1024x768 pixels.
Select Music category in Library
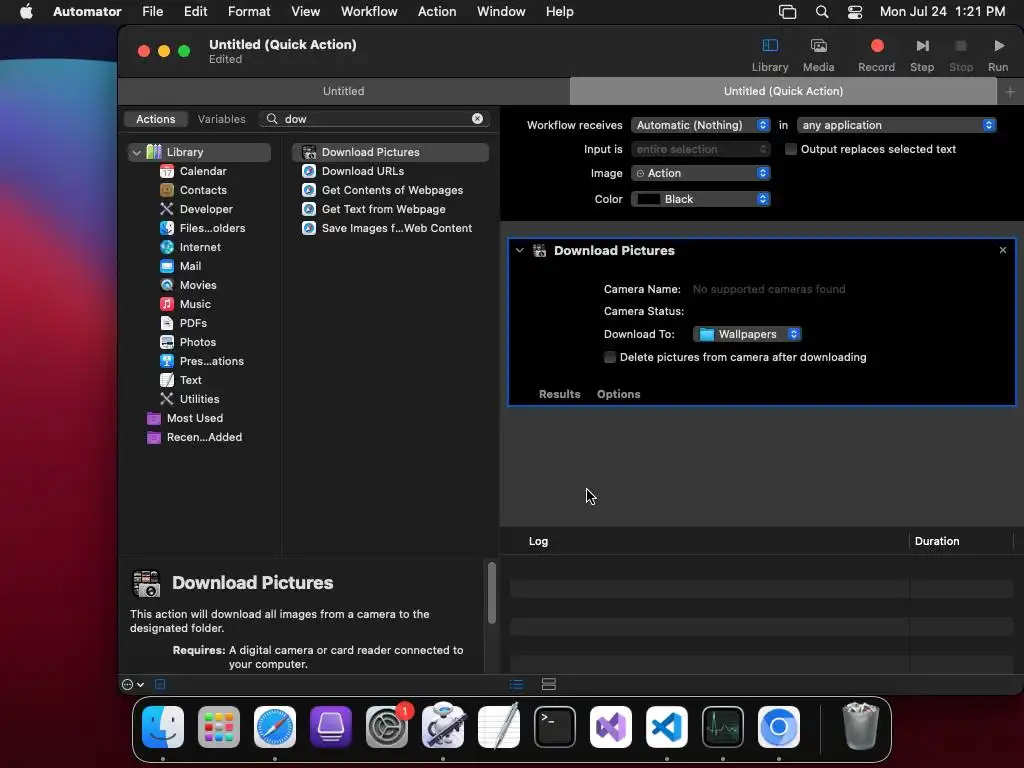tap(195, 304)
